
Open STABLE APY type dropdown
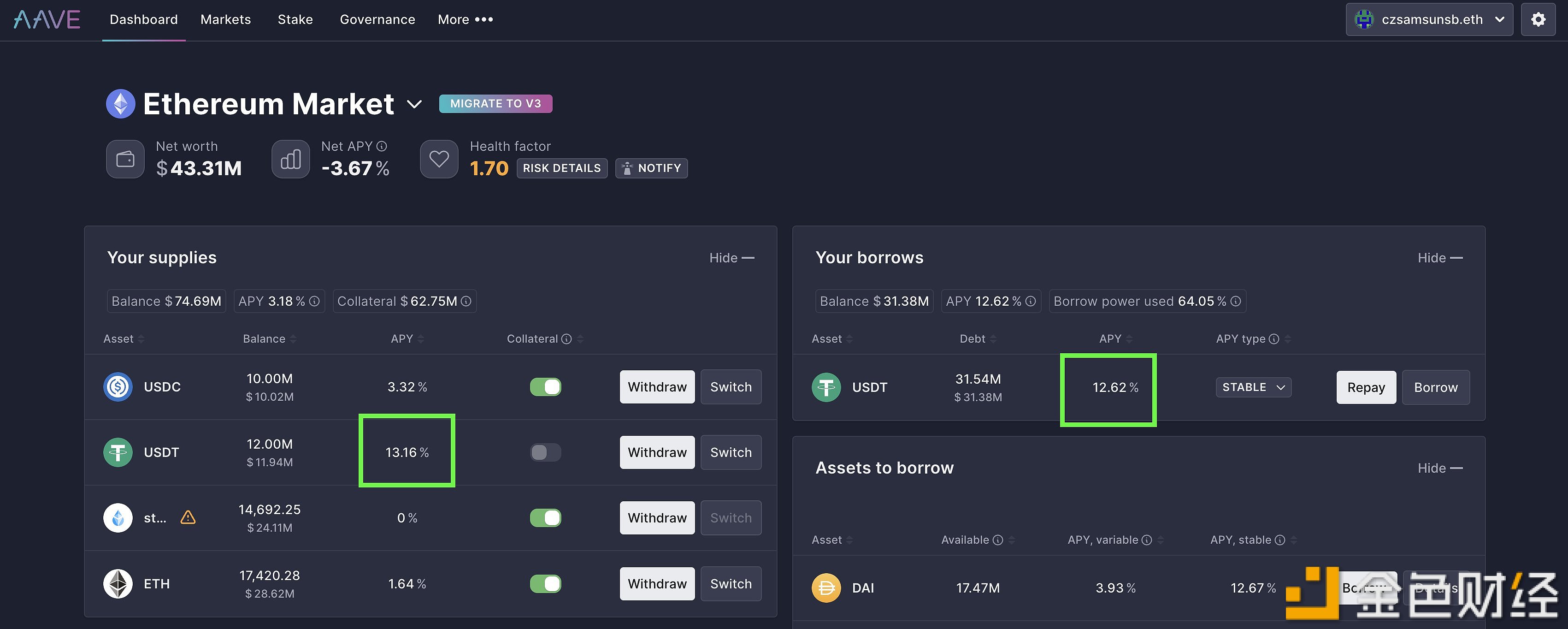(x=1253, y=387)
